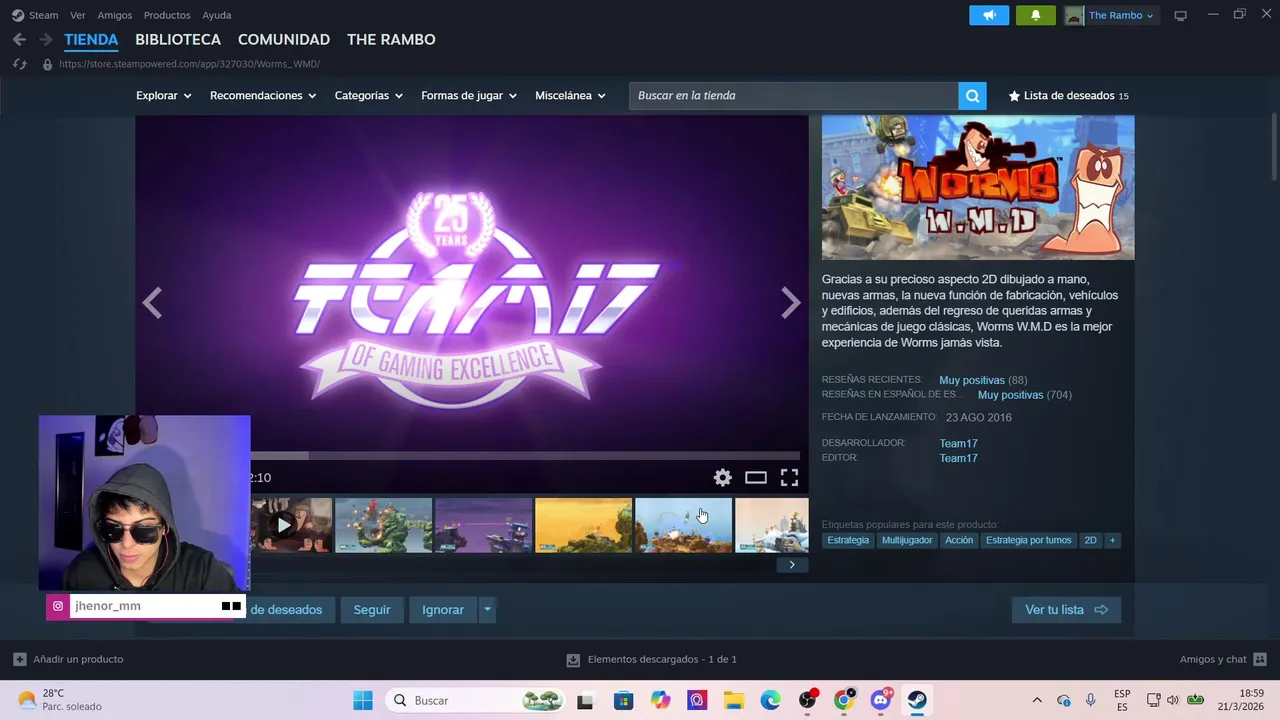1280x720 pixels.
Task: Click the Worms W.M.D header image
Action: [978, 188]
